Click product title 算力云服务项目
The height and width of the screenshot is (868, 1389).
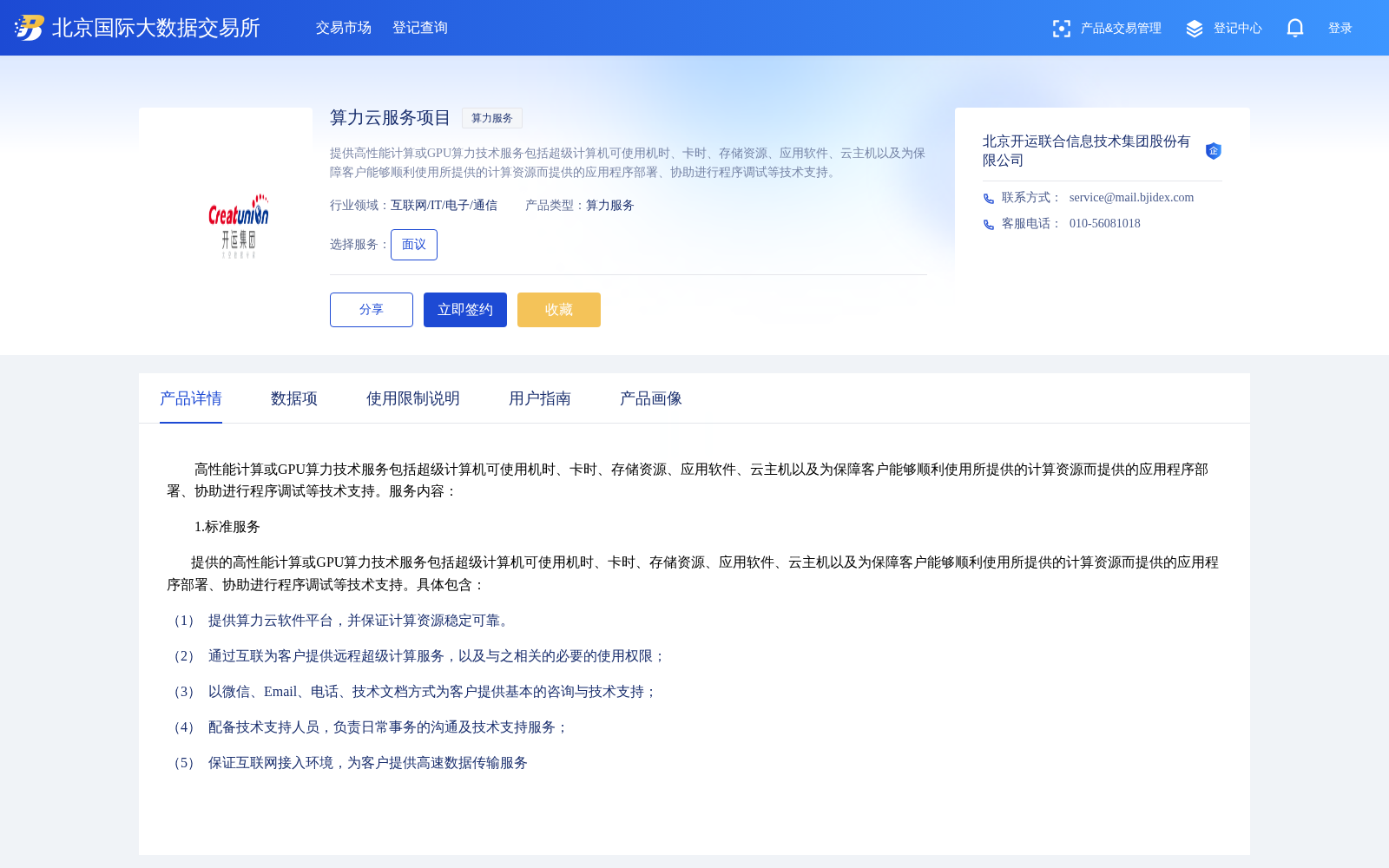click(391, 118)
